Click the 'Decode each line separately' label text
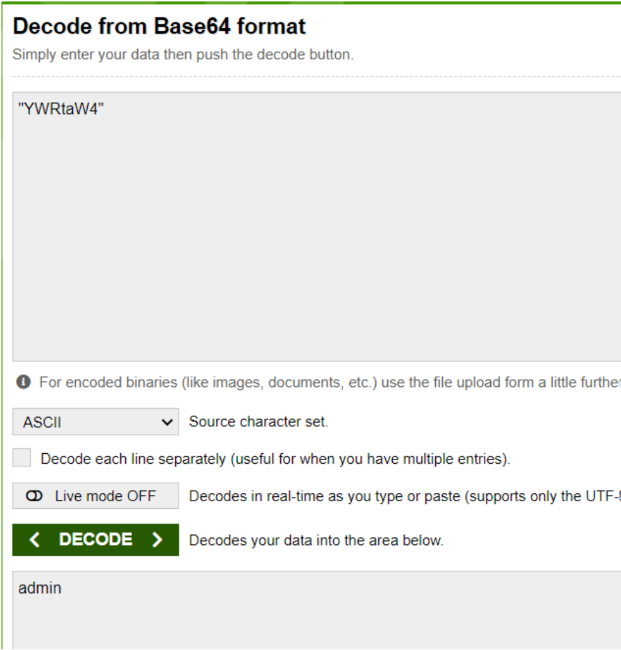 point(275,460)
